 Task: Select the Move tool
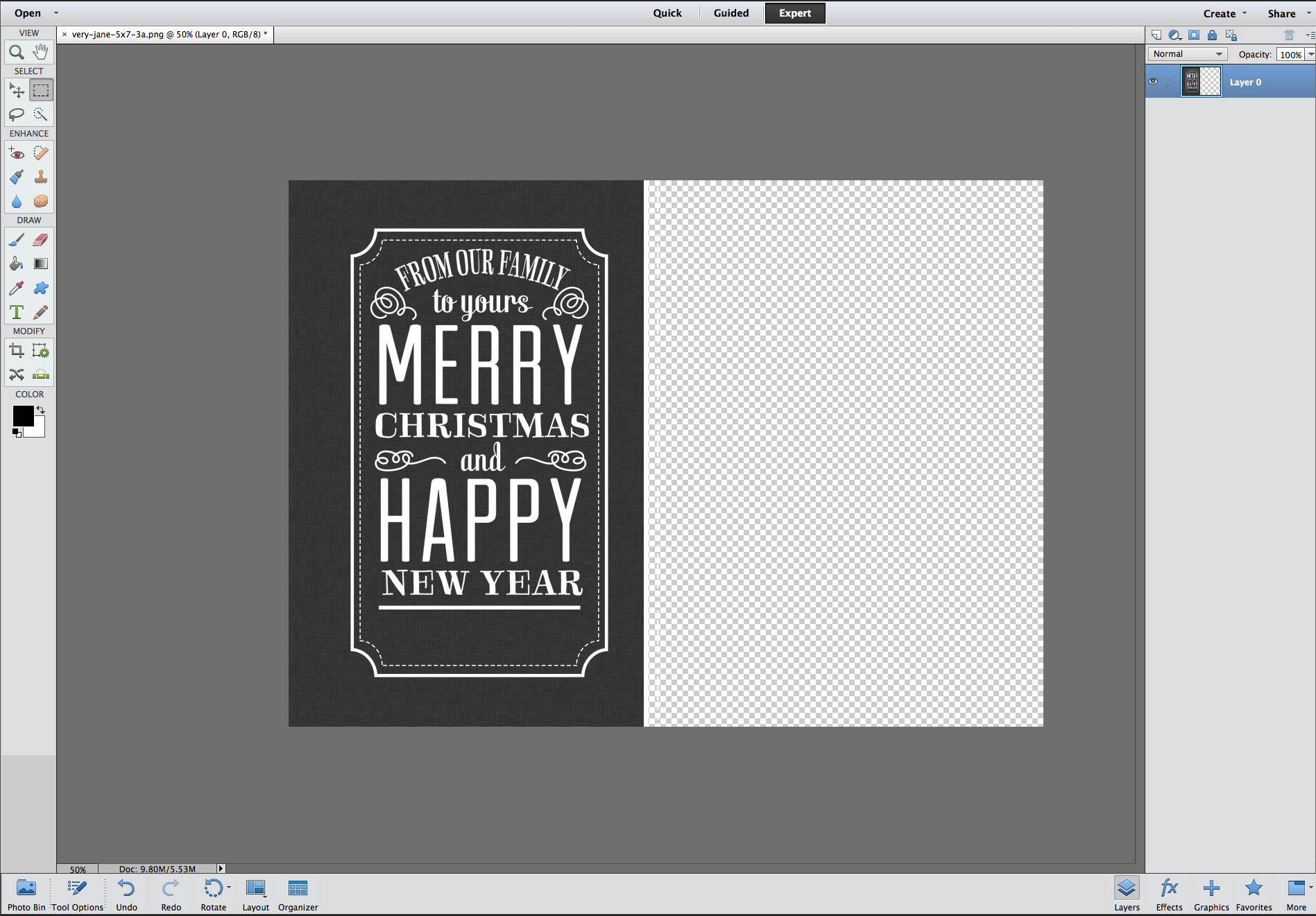click(x=17, y=90)
